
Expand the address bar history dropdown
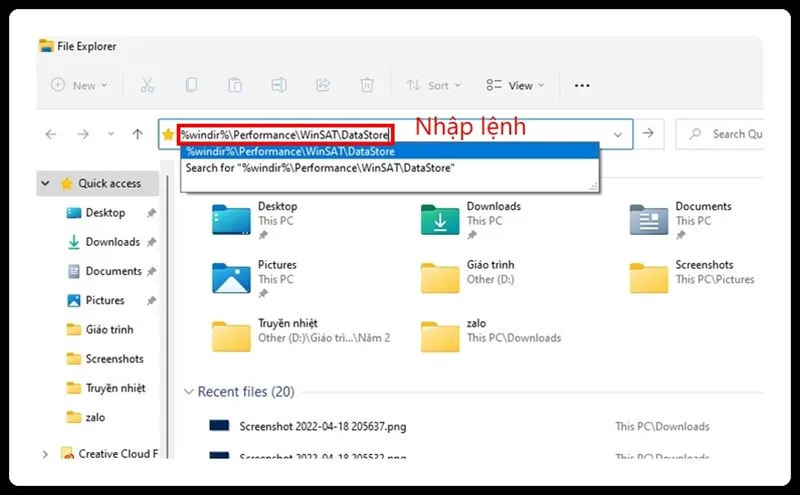click(617, 135)
